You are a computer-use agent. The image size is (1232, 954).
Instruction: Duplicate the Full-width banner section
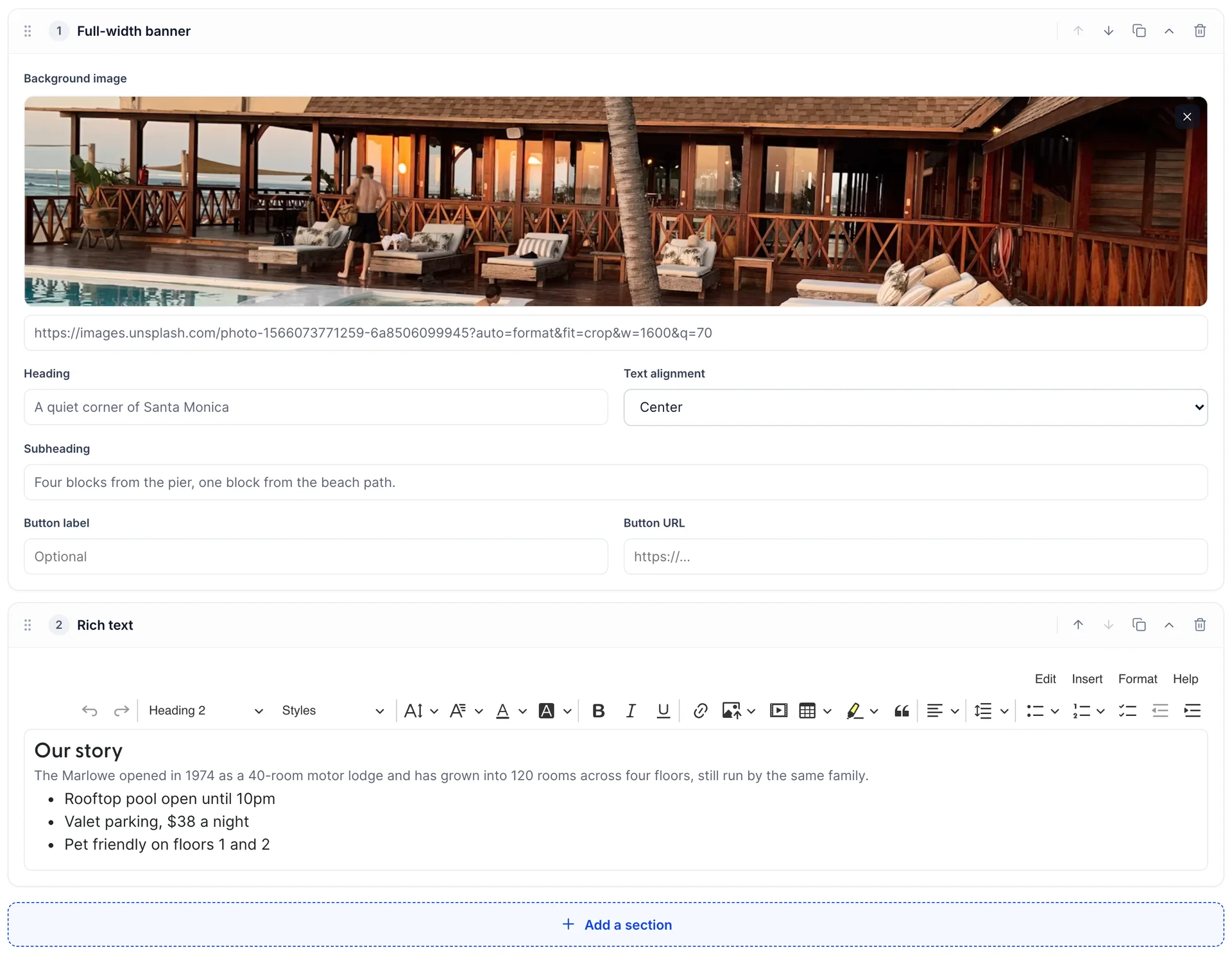point(1139,31)
